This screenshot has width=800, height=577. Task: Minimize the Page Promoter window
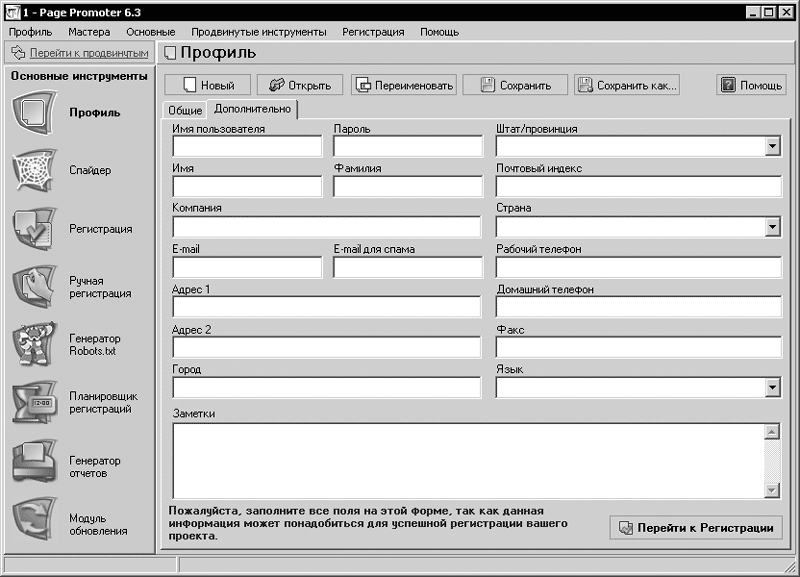(x=753, y=12)
